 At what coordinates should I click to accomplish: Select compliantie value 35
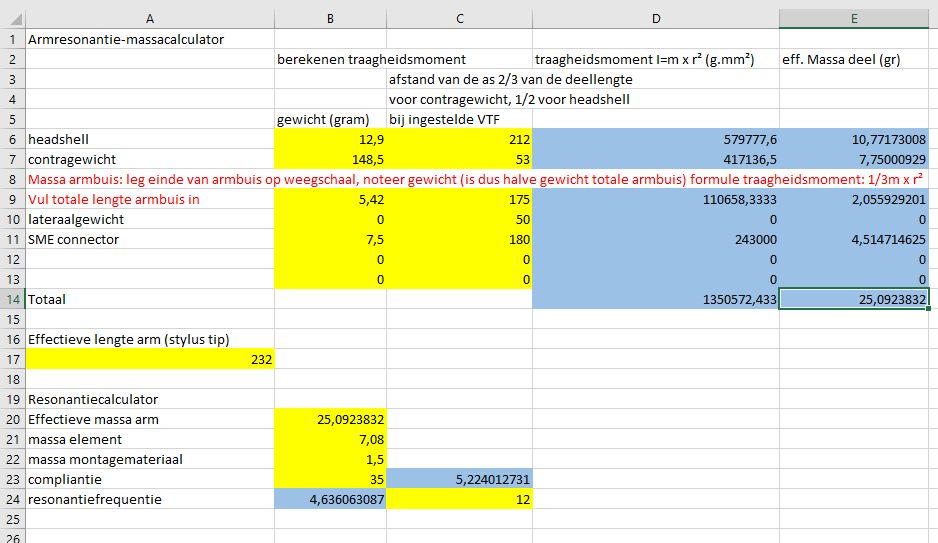click(x=330, y=480)
